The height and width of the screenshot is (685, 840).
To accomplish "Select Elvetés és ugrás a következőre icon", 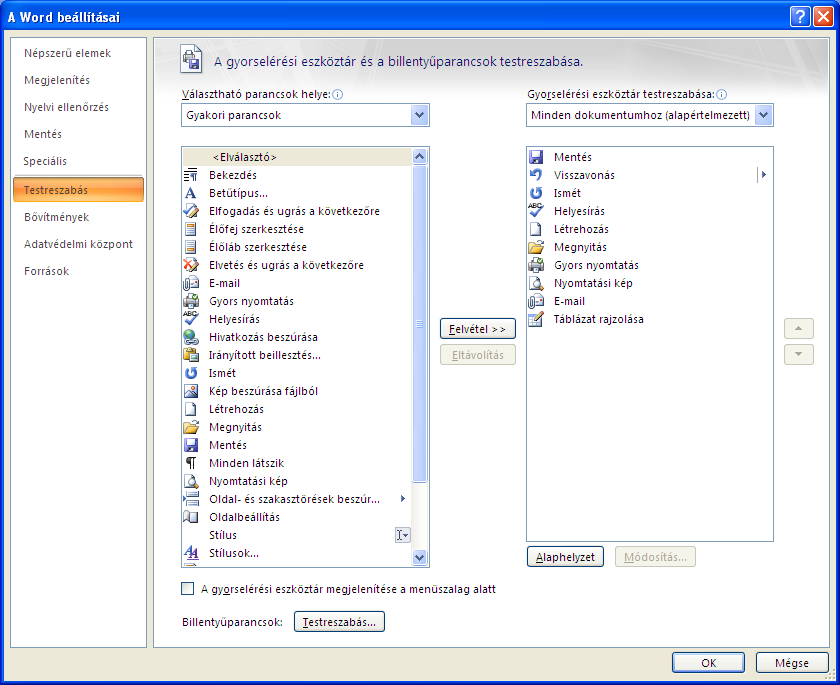I will pos(191,265).
